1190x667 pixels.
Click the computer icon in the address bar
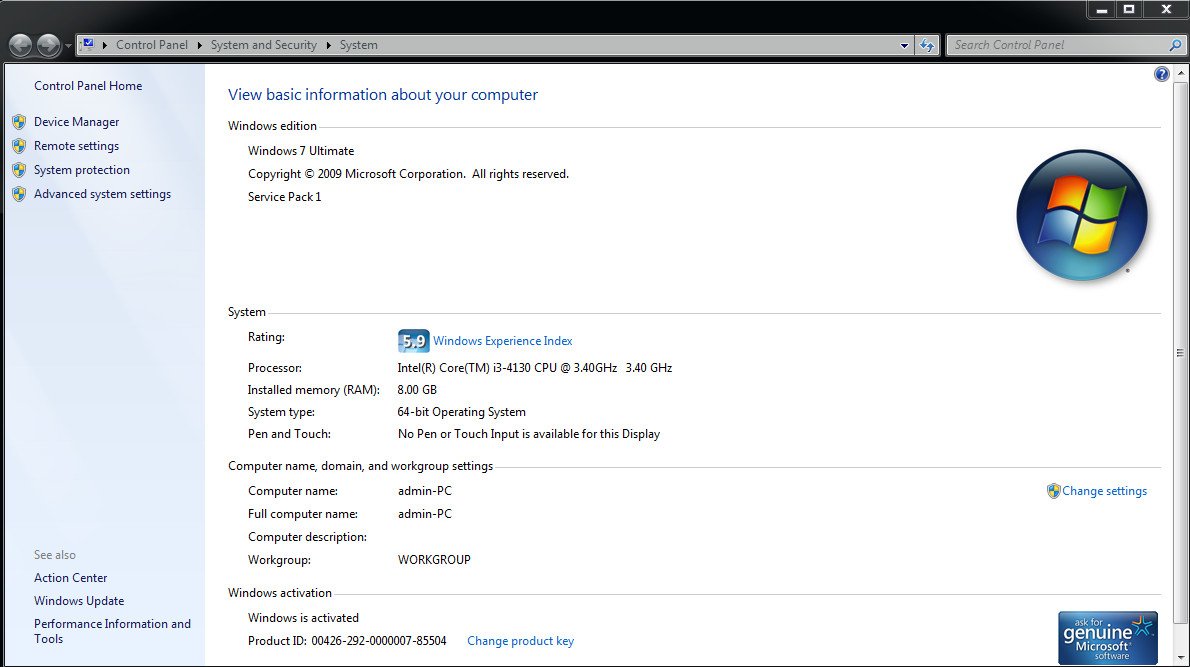pos(88,45)
